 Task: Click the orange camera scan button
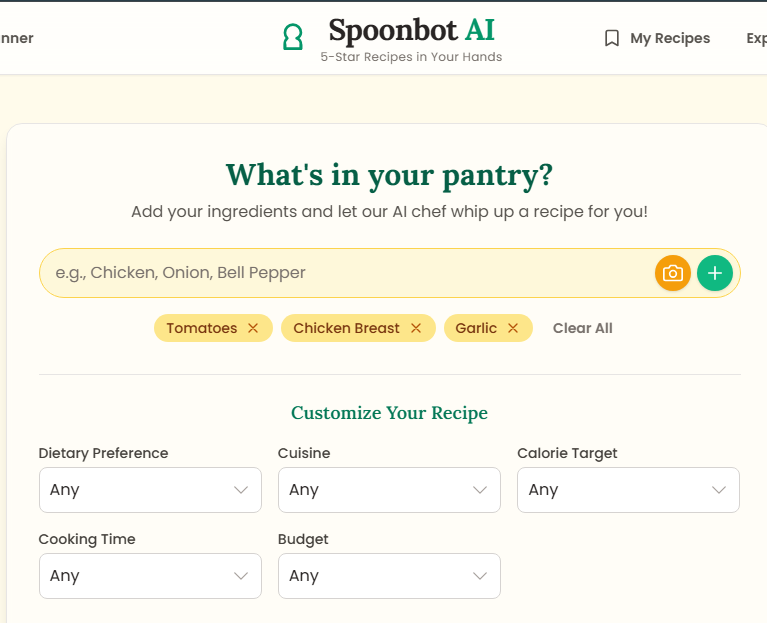[673, 273]
